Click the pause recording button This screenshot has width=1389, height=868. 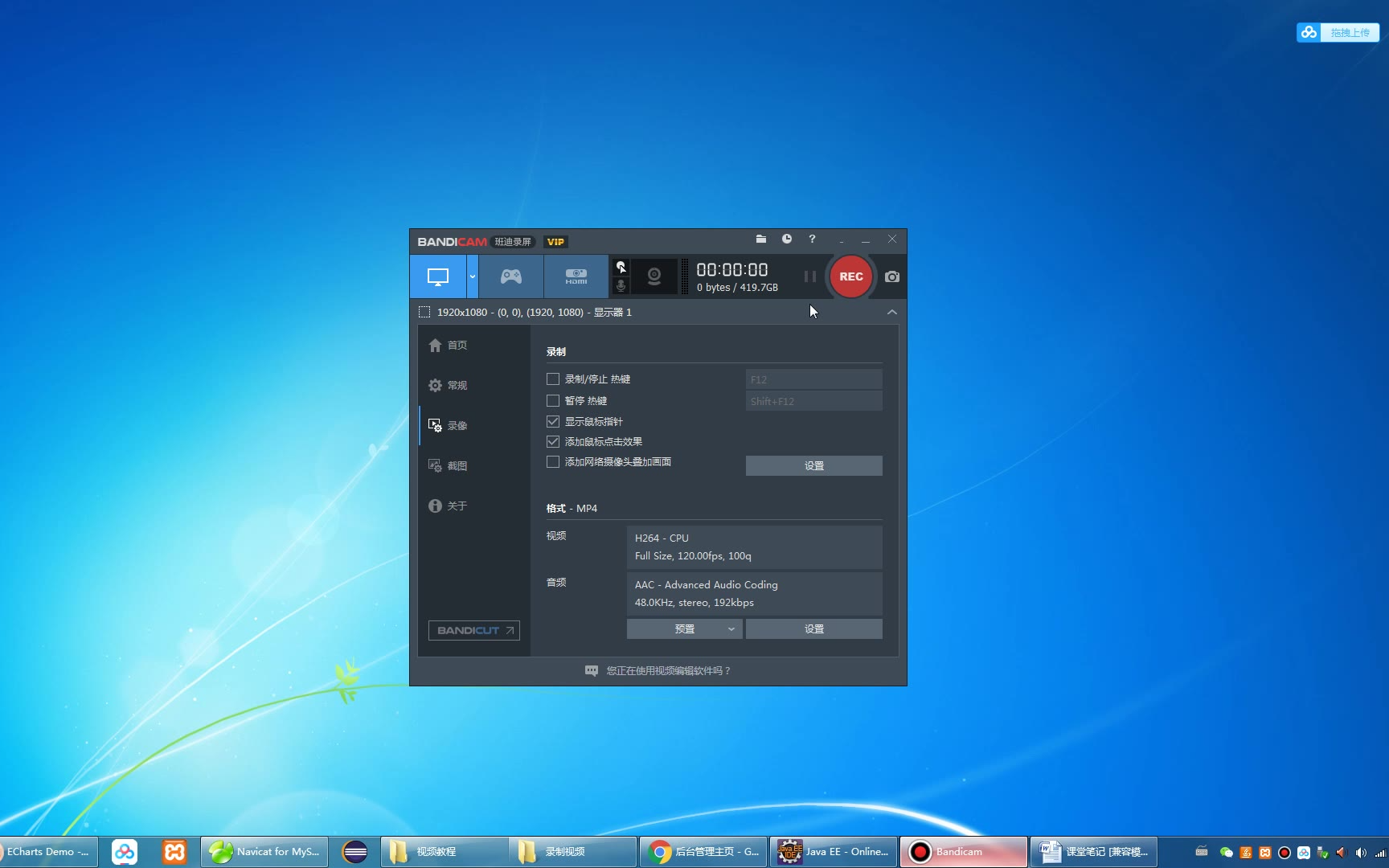(x=810, y=276)
